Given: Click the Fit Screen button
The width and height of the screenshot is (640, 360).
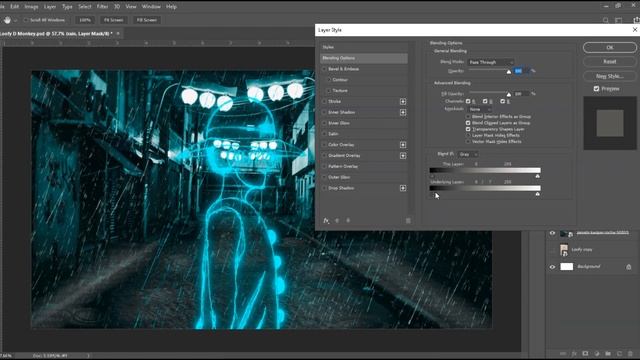Looking at the screenshot, I should [113, 20].
